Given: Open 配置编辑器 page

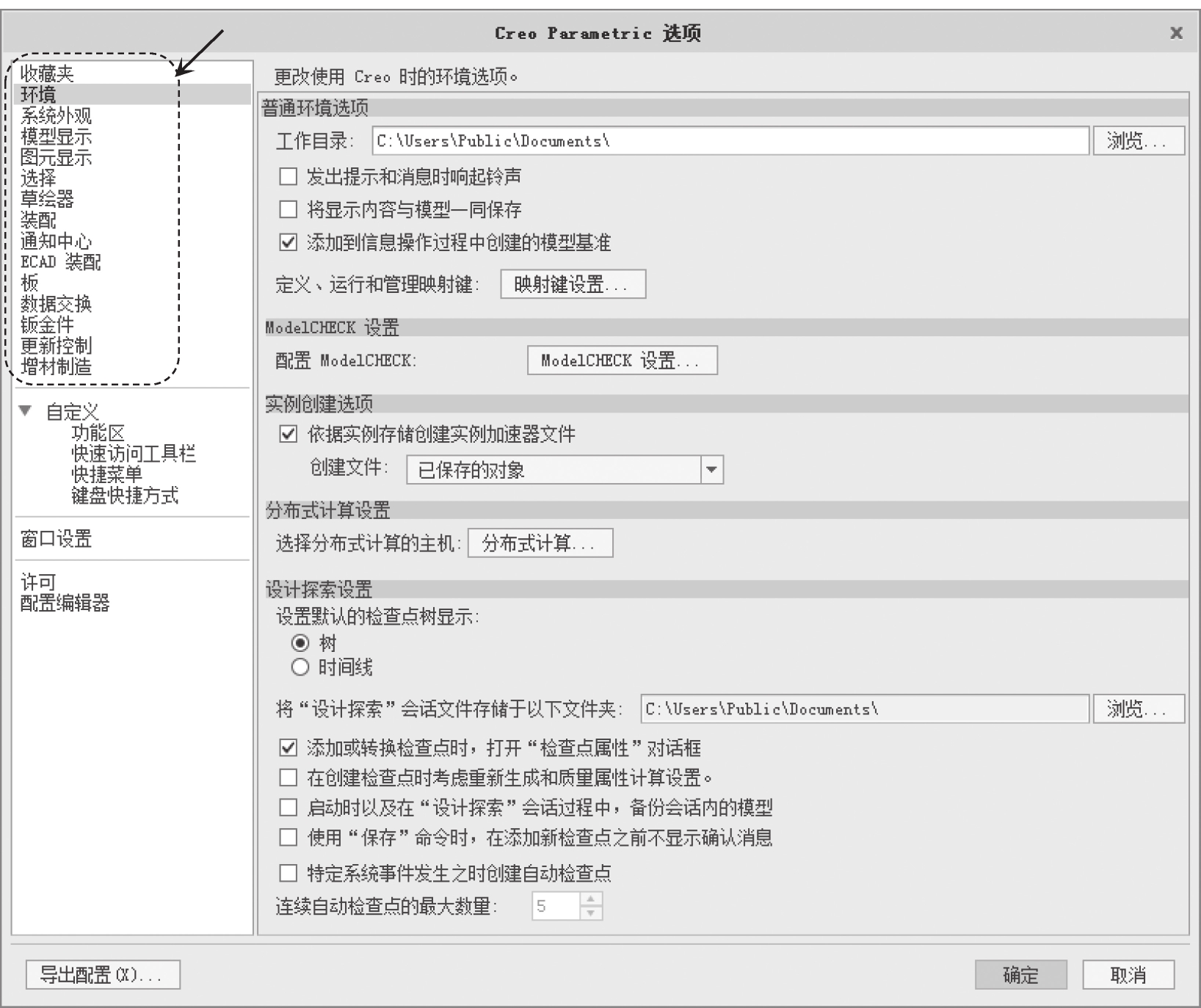Looking at the screenshot, I should click(65, 603).
